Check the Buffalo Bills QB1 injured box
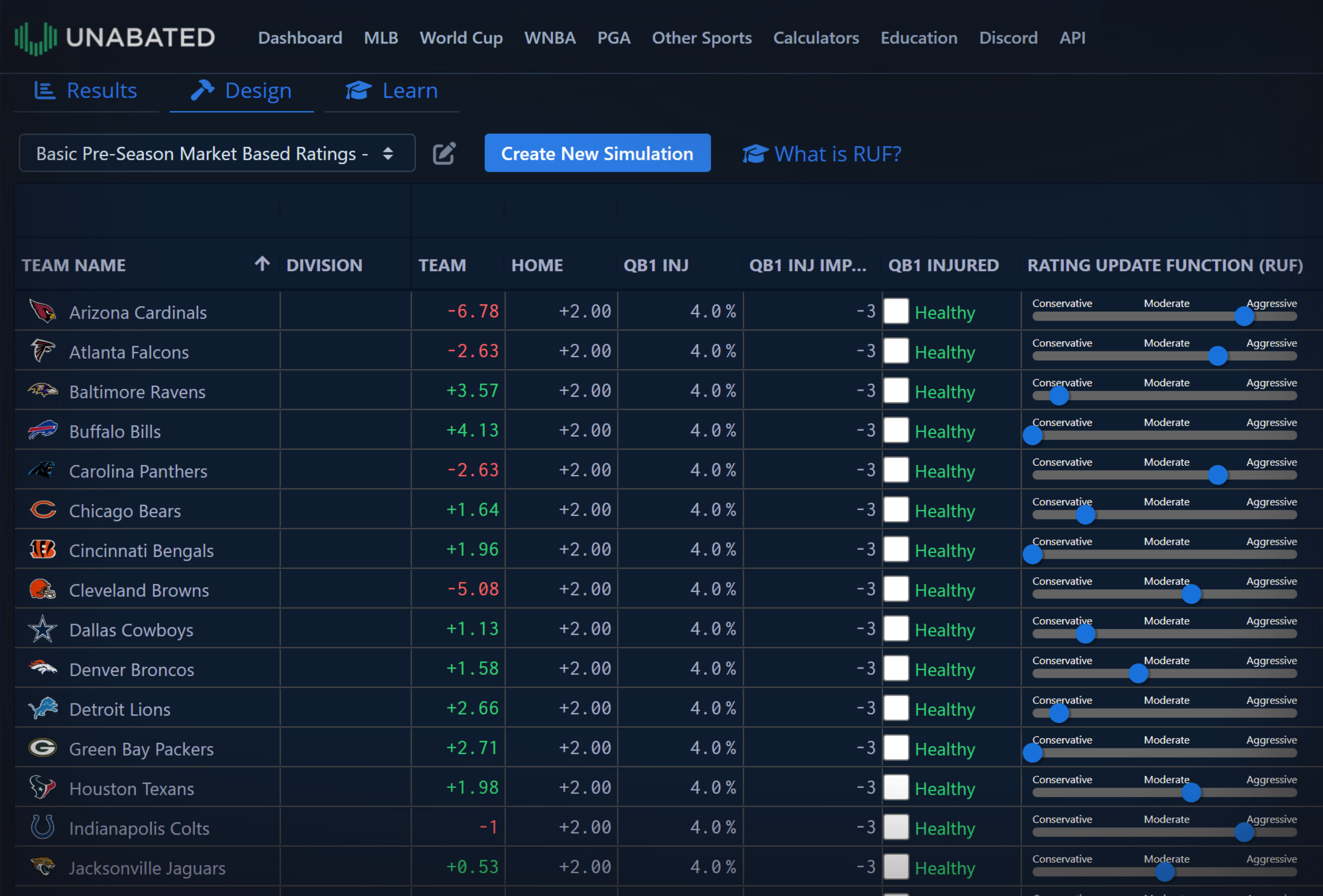Viewport: 1323px width, 896px height. (896, 430)
